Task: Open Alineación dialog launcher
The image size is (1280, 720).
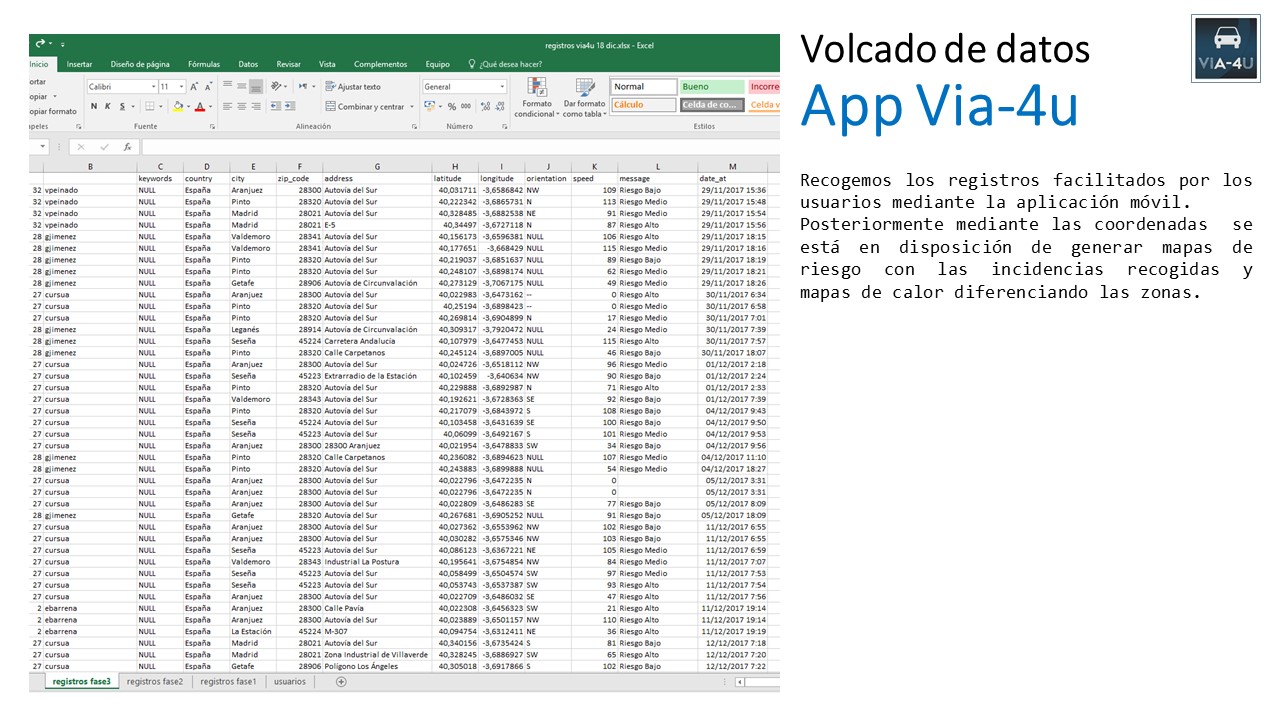Action: 414,127
